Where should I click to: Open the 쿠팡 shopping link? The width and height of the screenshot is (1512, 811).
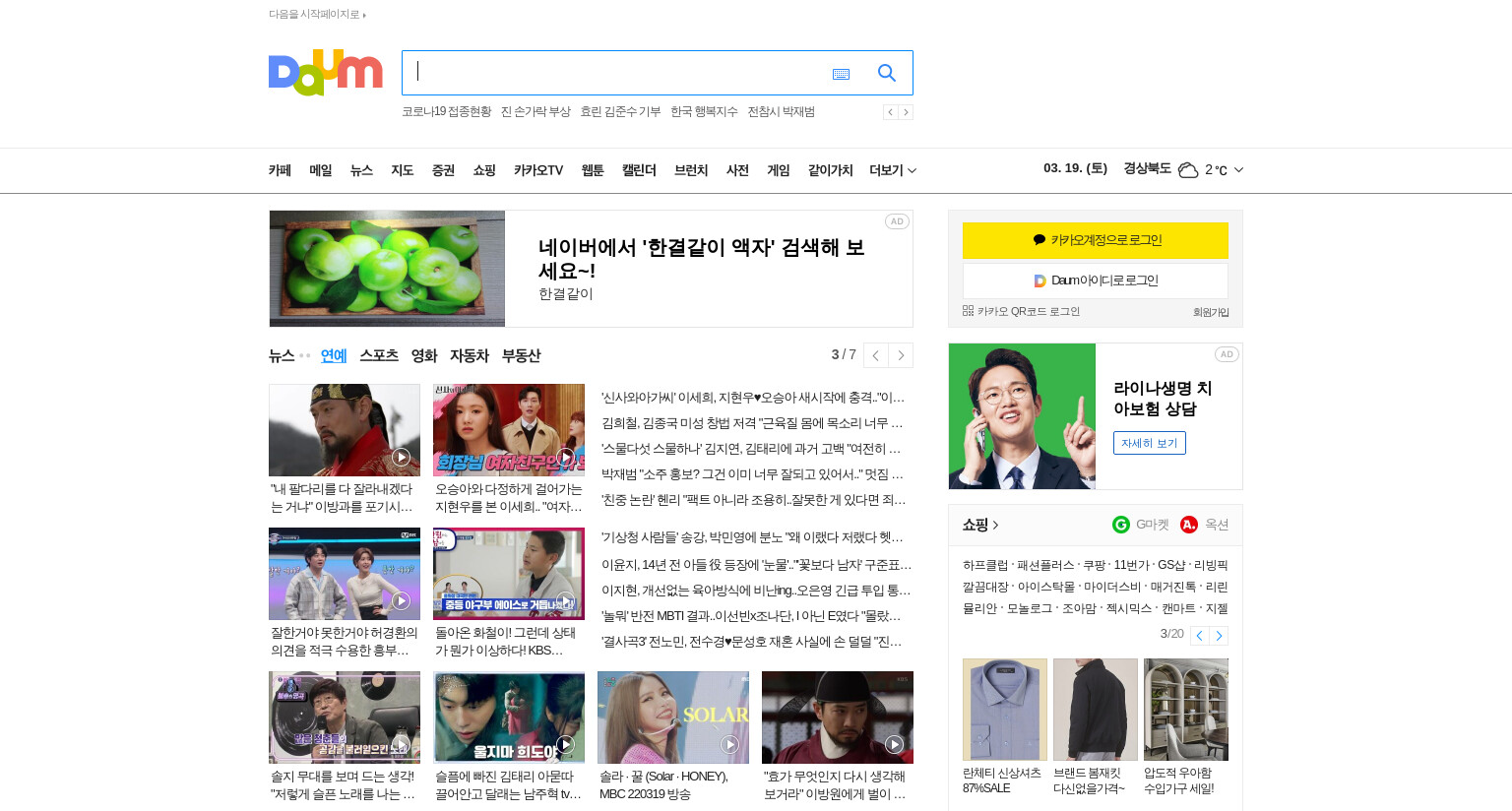(1094, 565)
